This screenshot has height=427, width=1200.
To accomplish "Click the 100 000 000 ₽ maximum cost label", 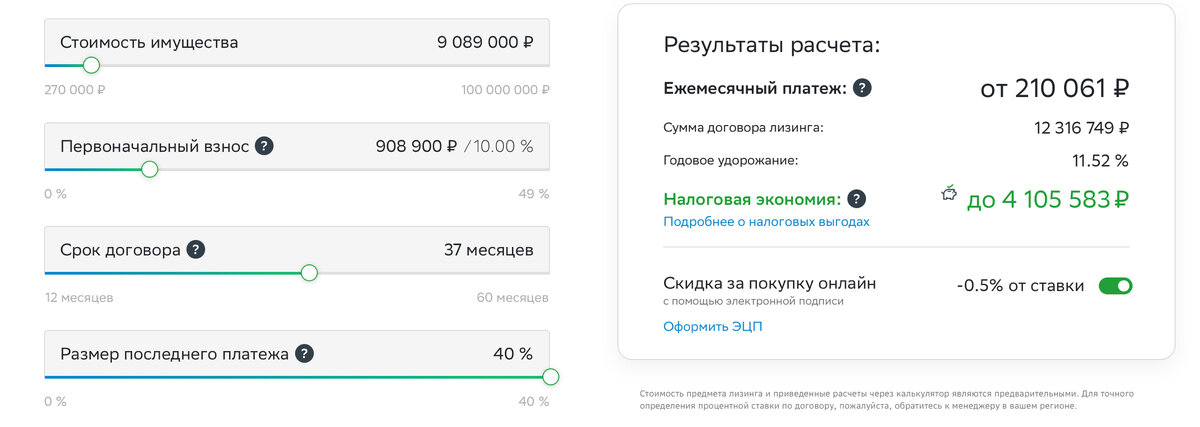I will (x=505, y=90).
